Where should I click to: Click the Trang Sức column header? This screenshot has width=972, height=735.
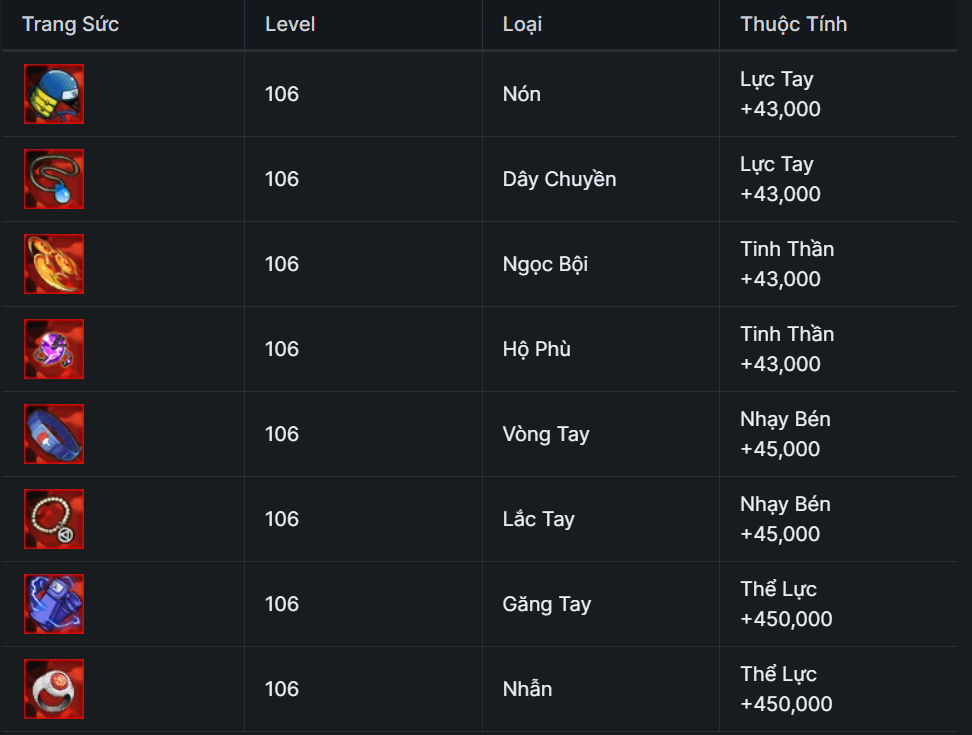71,24
